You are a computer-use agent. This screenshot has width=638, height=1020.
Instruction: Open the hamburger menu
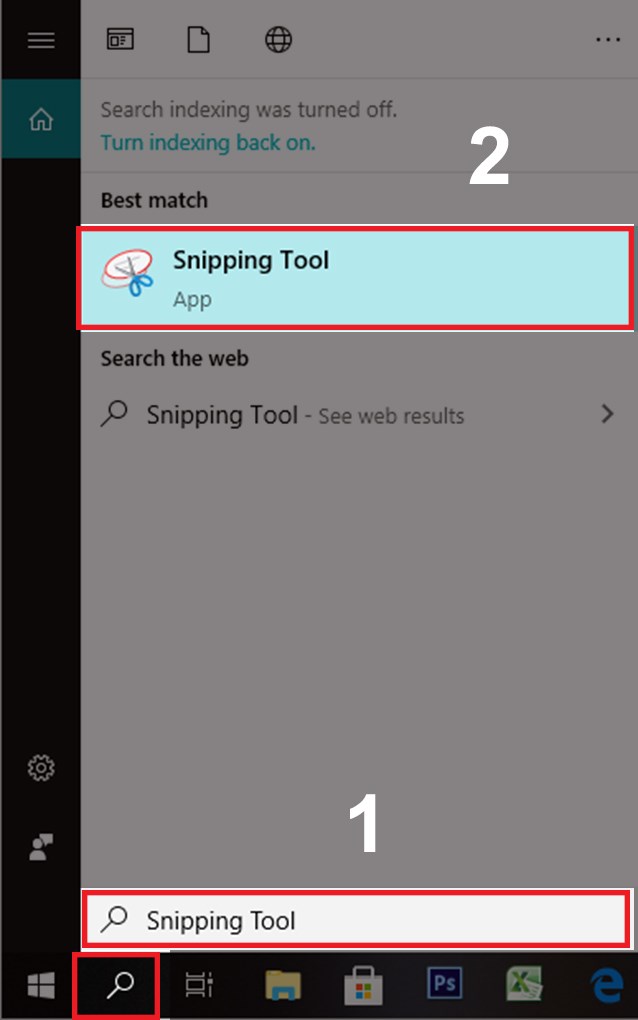point(40,39)
